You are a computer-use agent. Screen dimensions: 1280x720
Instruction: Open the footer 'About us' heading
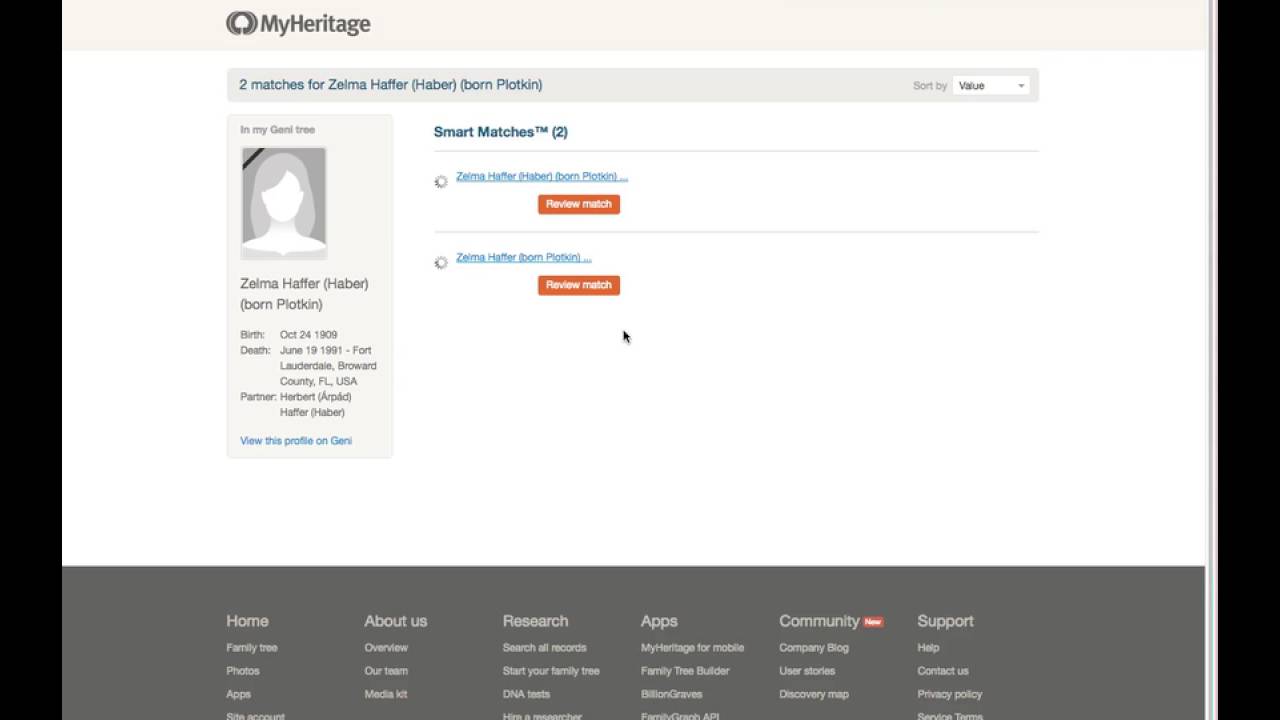point(396,621)
